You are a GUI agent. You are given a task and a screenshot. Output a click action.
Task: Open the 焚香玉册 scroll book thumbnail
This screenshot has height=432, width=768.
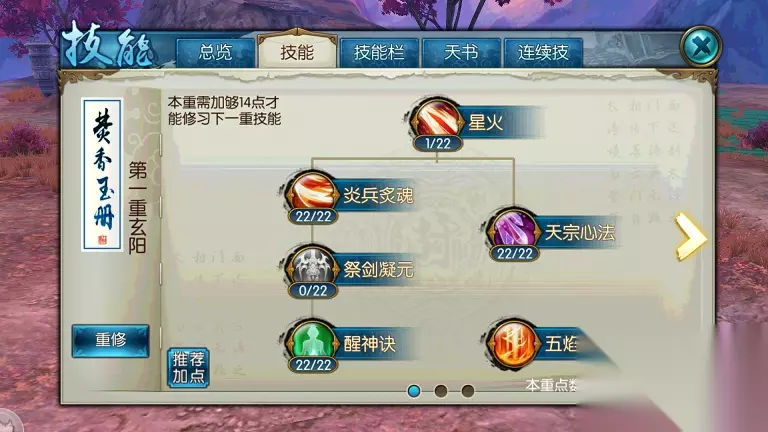102,174
